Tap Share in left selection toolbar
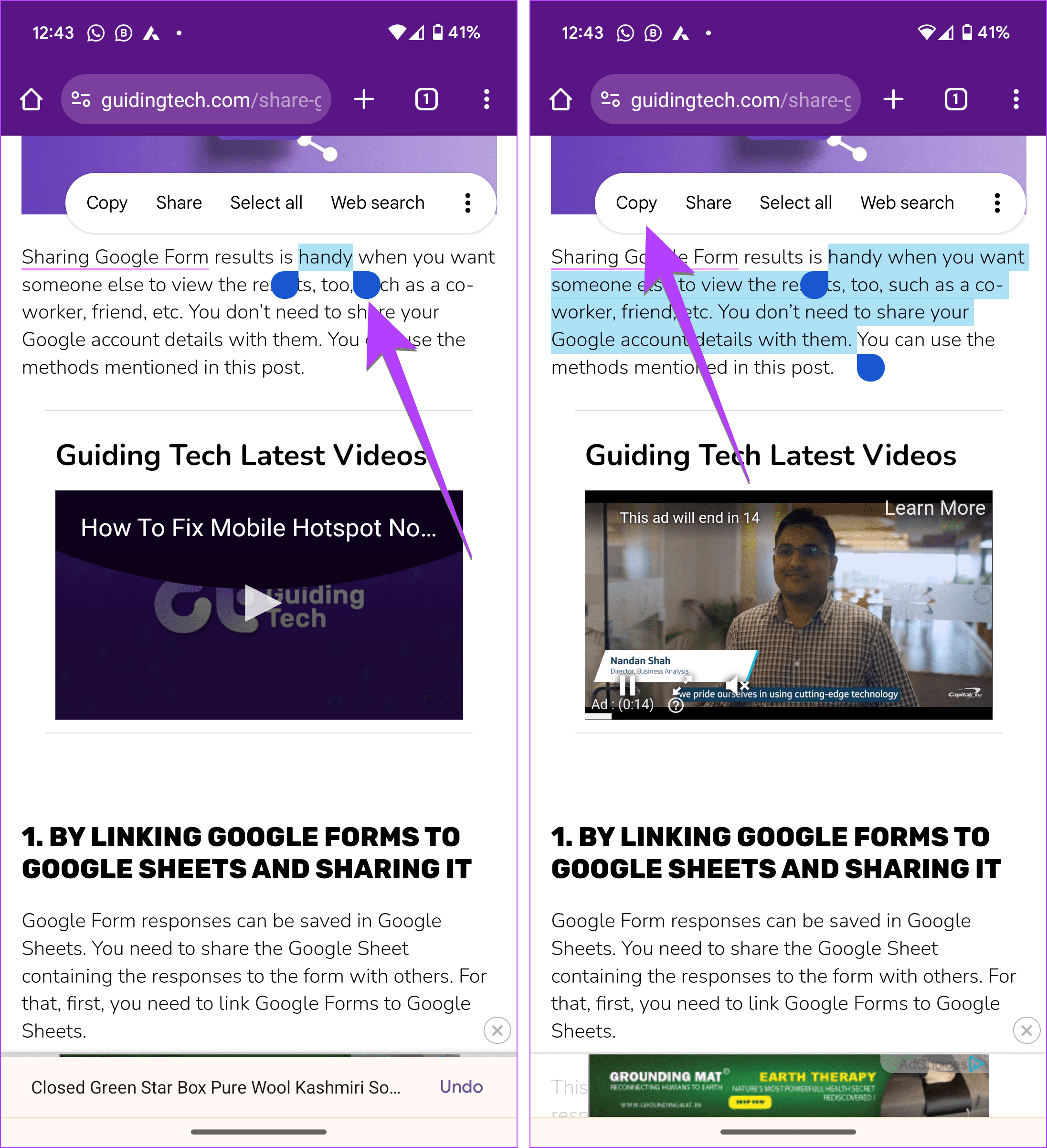This screenshot has height=1148, width=1047. point(179,203)
